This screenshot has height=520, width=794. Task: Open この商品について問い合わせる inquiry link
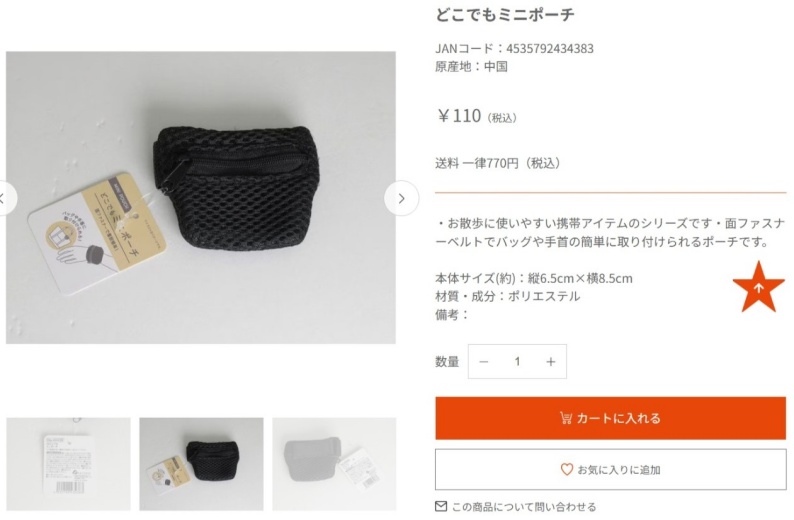coord(524,507)
